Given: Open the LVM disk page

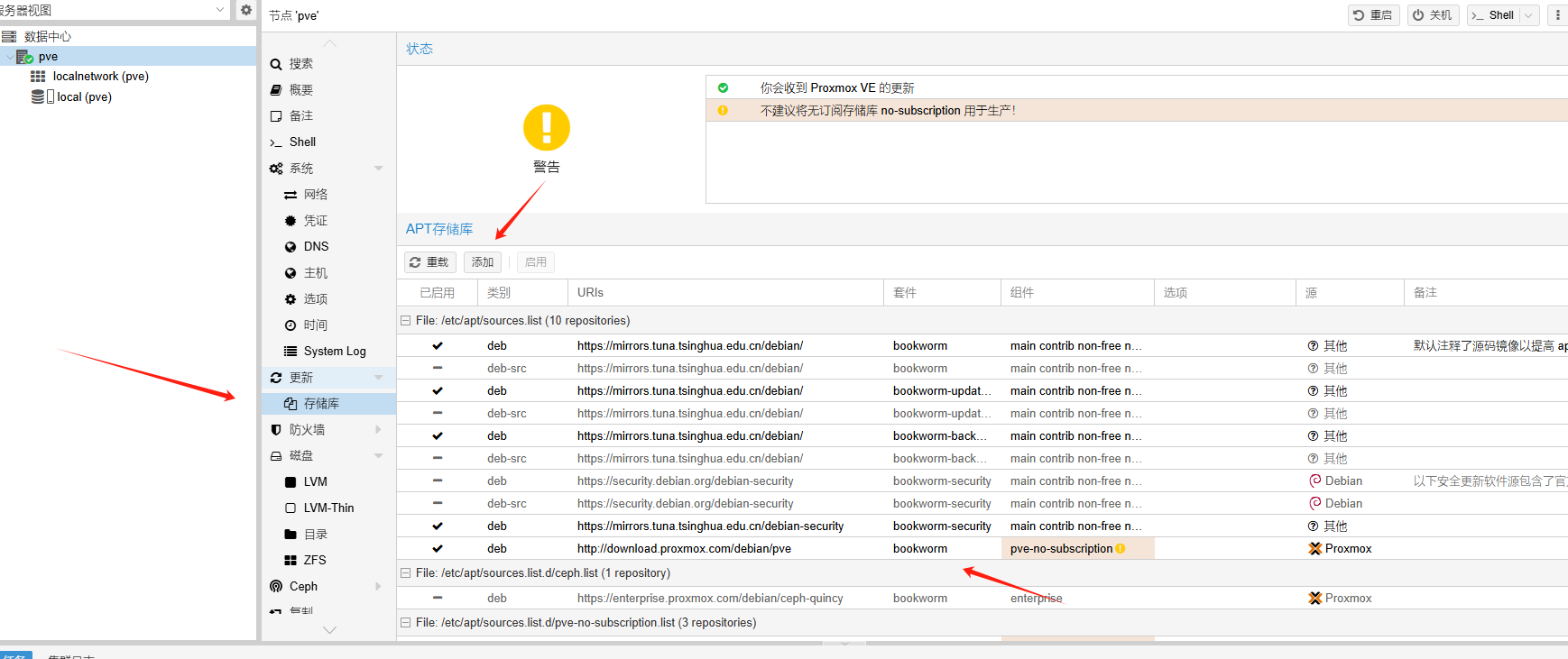Looking at the screenshot, I should click(315, 482).
